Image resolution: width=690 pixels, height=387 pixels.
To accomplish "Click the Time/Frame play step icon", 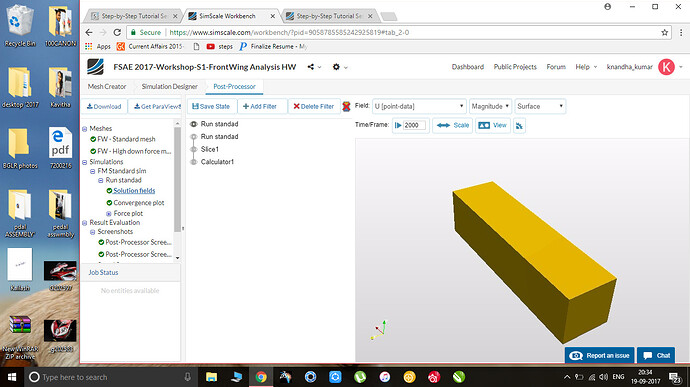I will point(398,125).
